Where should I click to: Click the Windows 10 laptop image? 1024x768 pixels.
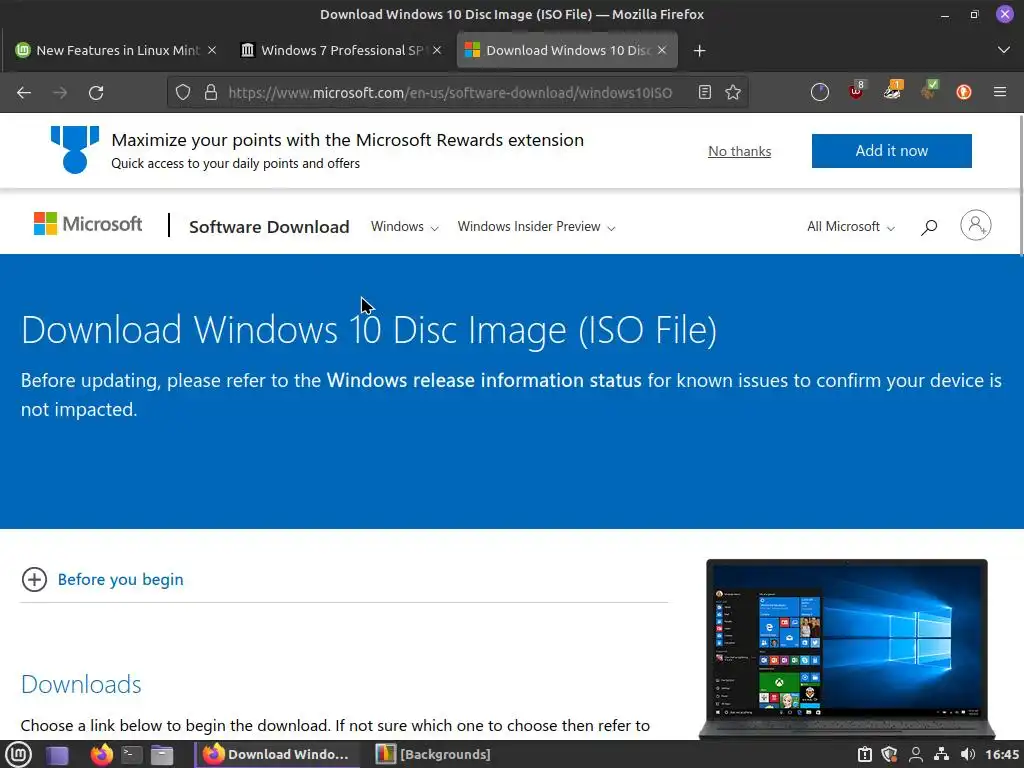pos(846,648)
